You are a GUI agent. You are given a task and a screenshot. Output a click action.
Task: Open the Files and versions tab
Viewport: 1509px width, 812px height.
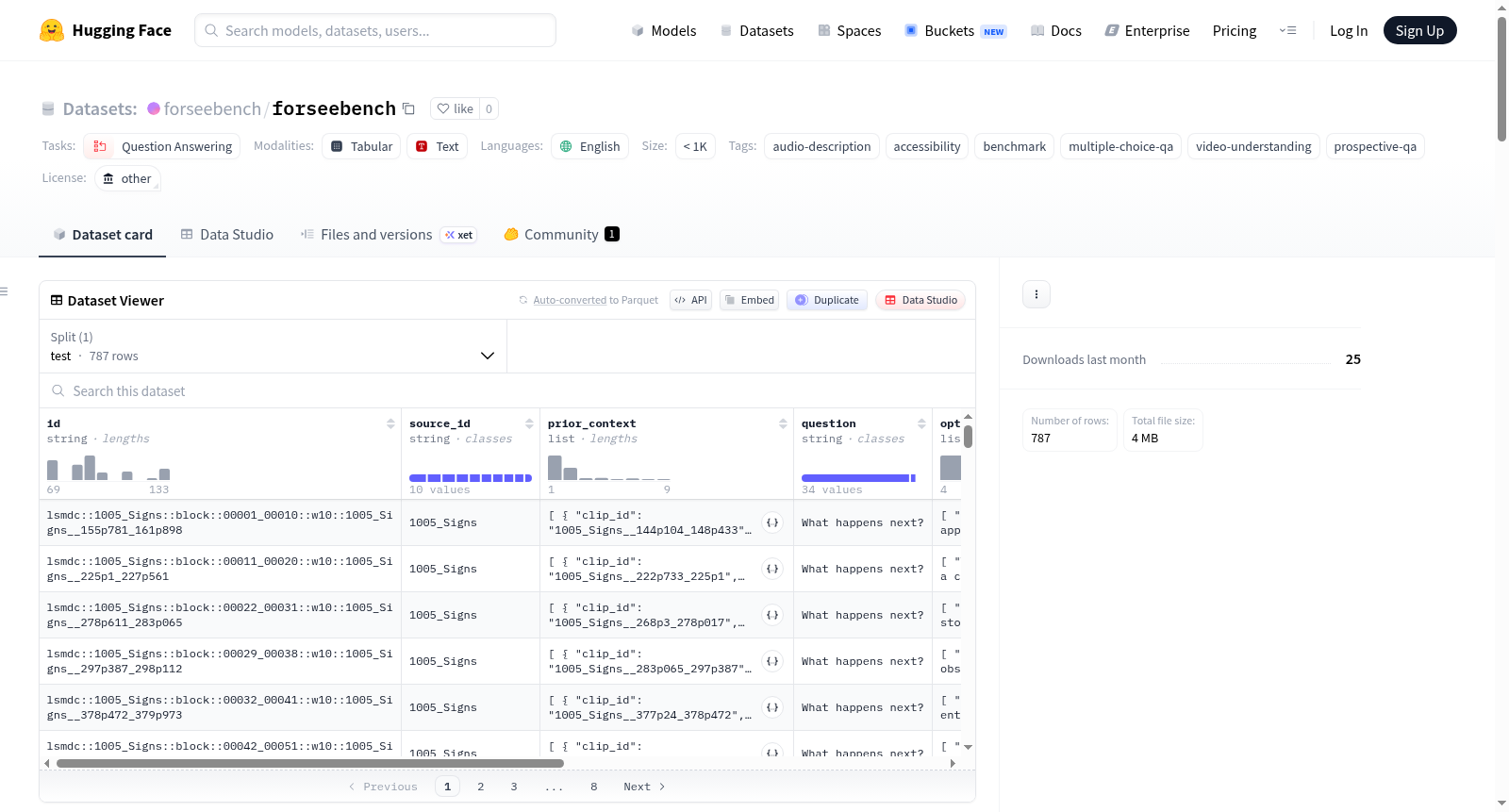[x=388, y=235]
